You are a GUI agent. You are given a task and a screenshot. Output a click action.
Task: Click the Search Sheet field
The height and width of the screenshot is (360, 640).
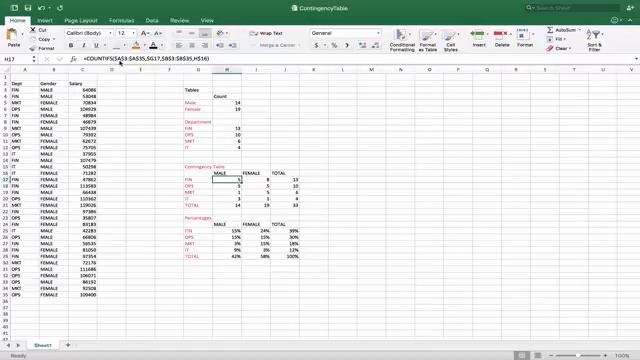572,8
